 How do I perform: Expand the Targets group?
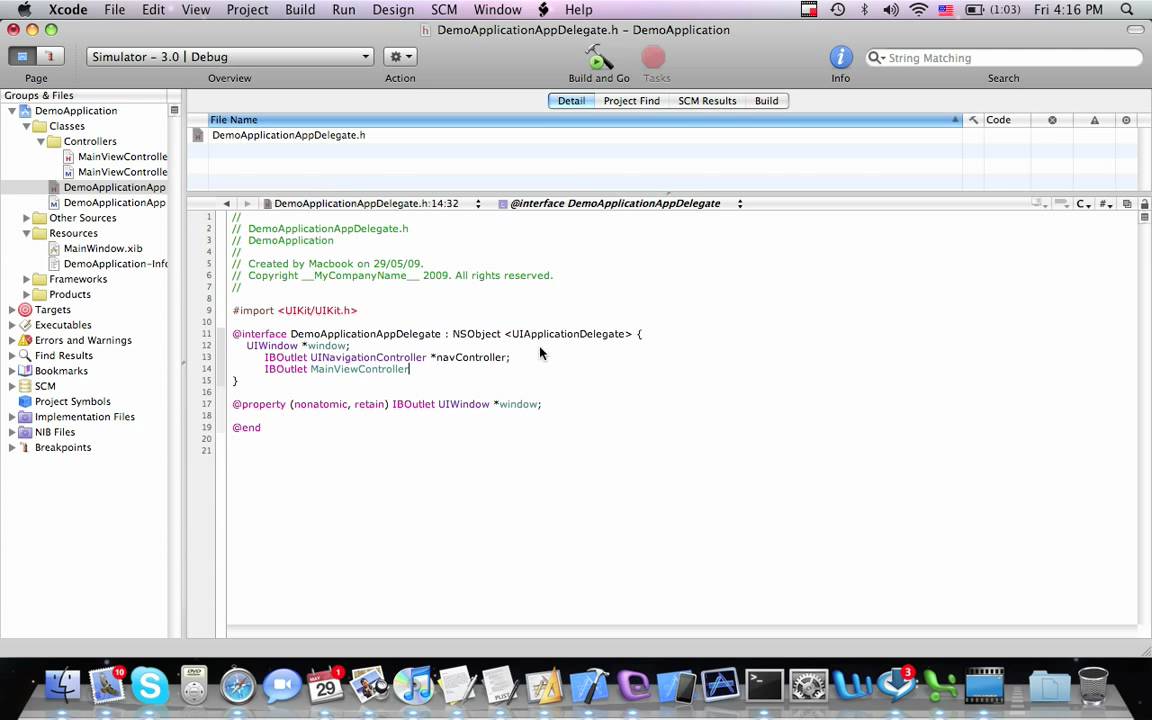[x=12, y=310]
